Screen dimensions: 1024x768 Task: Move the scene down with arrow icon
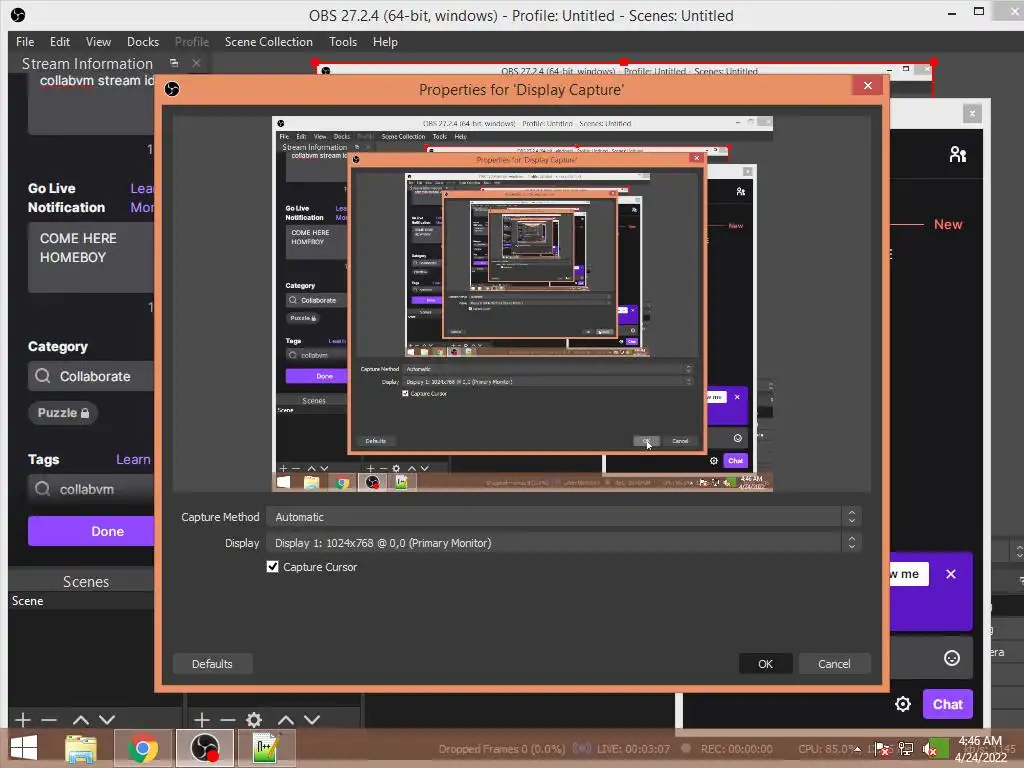(107, 720)
